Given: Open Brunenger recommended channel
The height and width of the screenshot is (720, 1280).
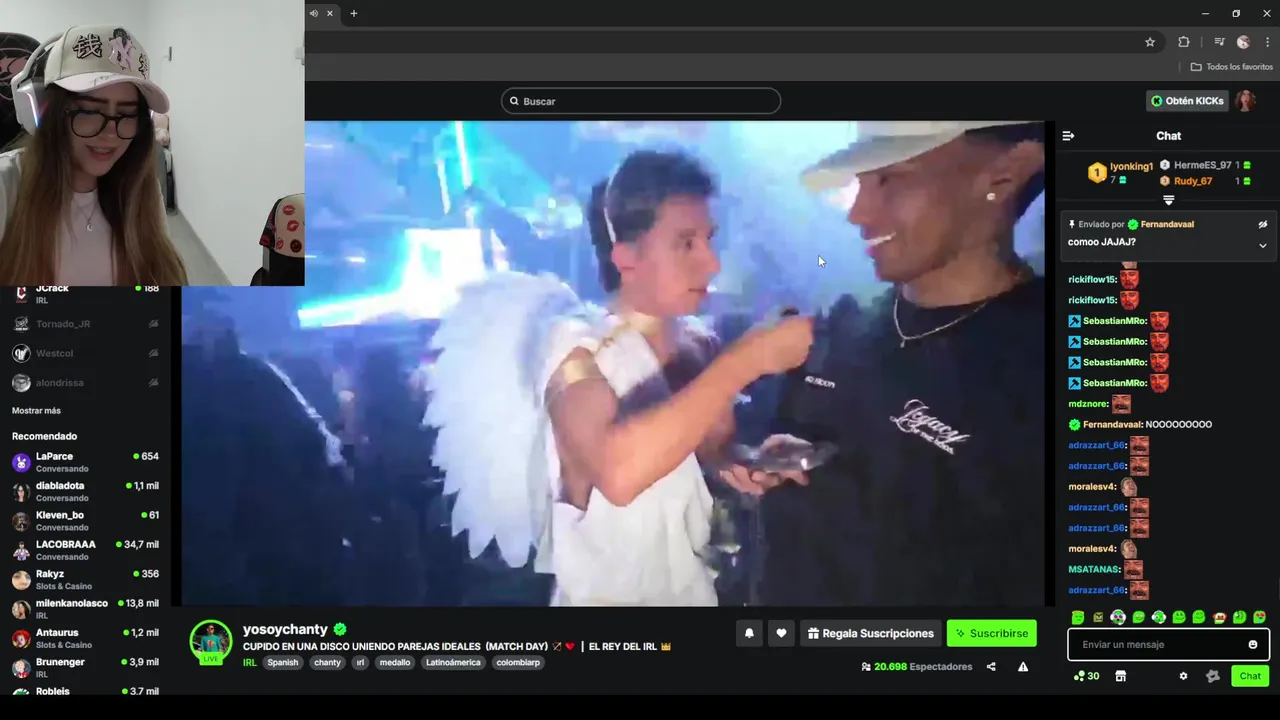Looking at the screenshot, I should click(85, 668).
